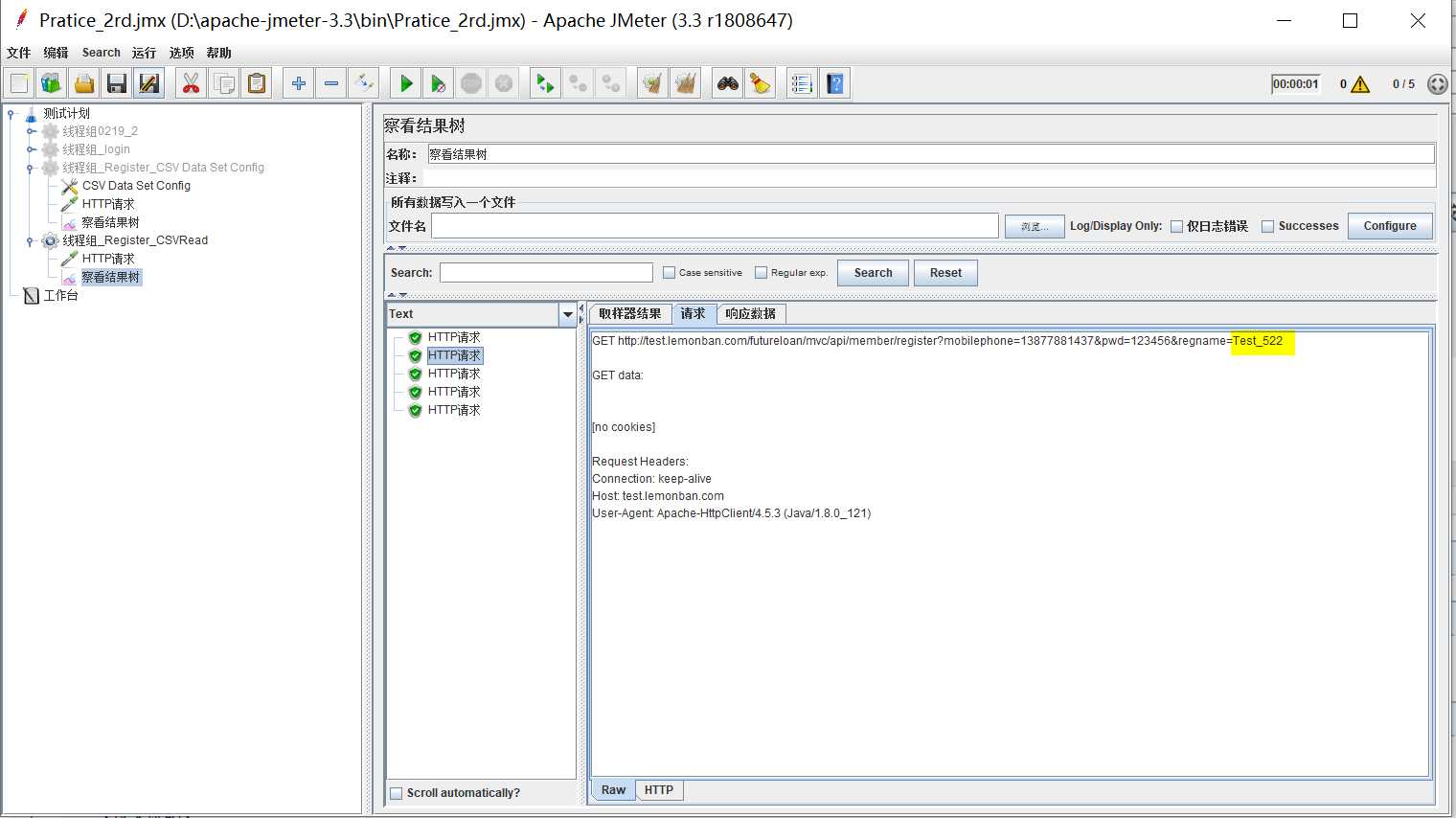Switch to the 响应数据 tab
Viewport: 1456px width, 818px height.
click(x=750, y=314)
